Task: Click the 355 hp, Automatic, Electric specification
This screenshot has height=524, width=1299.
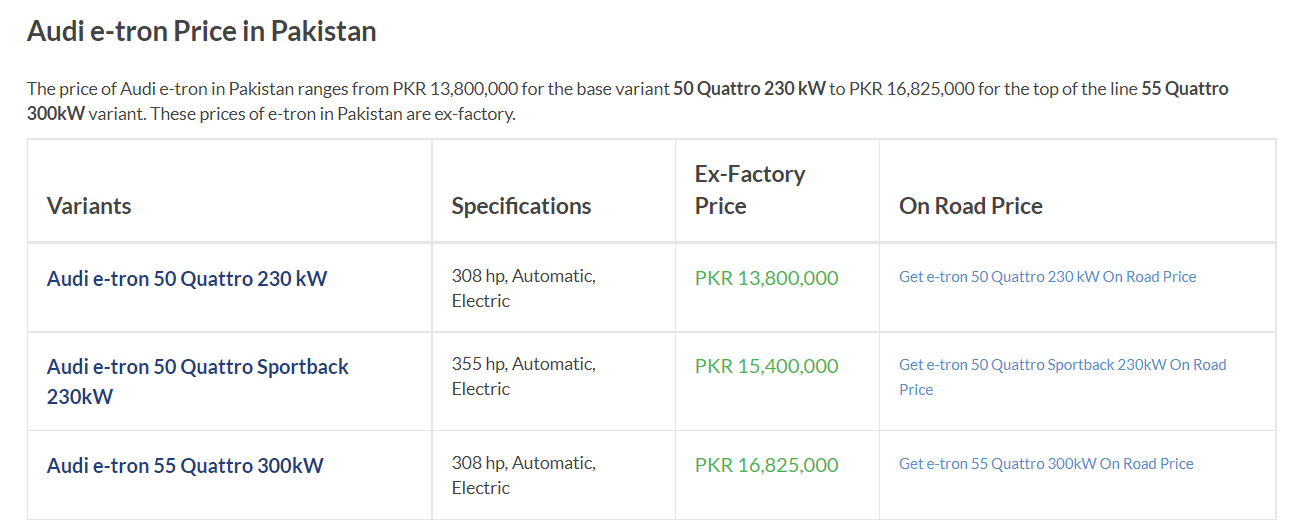Action: pyautogui.click(x=523, y=377)
